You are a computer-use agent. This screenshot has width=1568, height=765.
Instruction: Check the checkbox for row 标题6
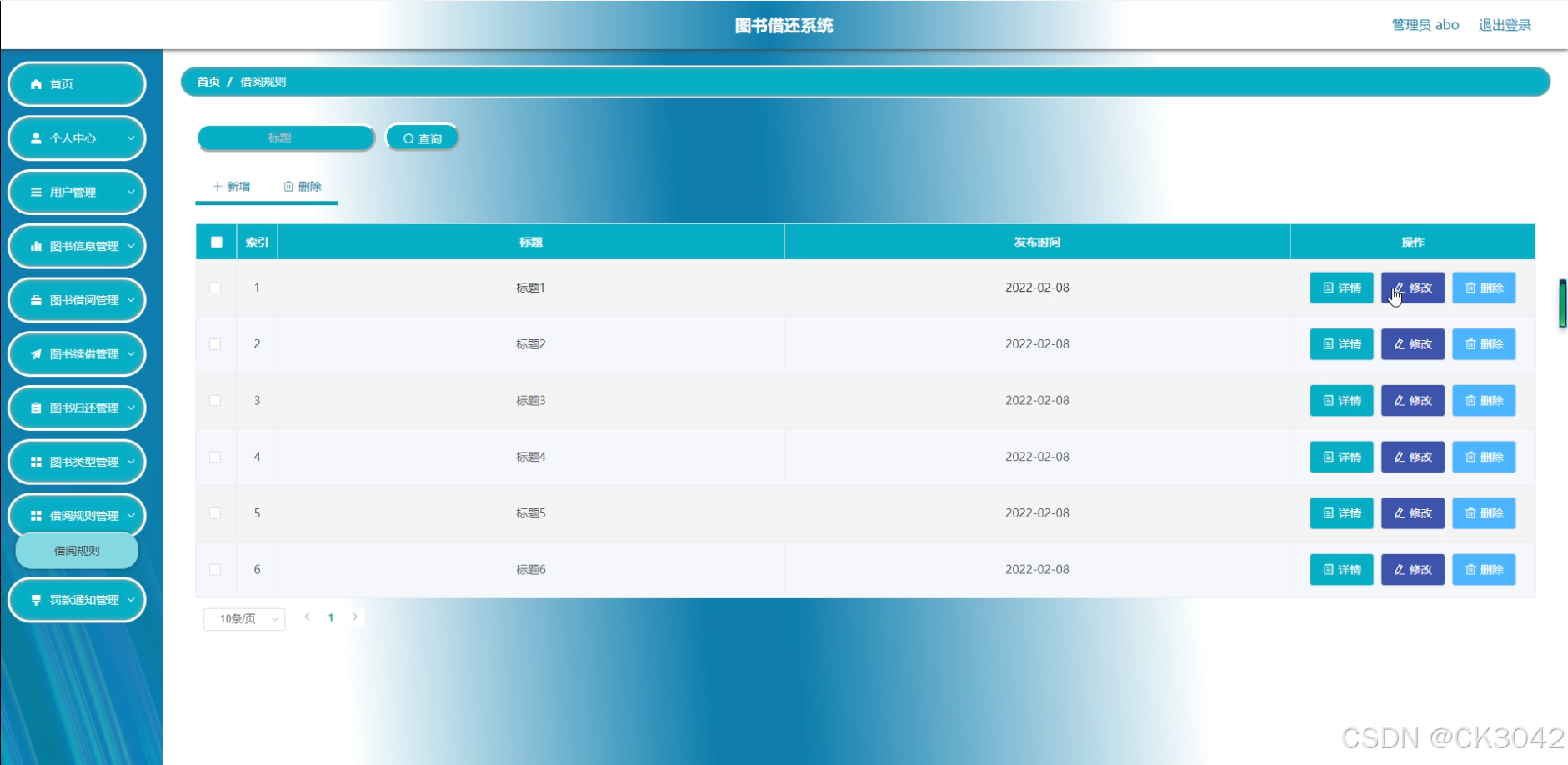[x=215, y=570]
